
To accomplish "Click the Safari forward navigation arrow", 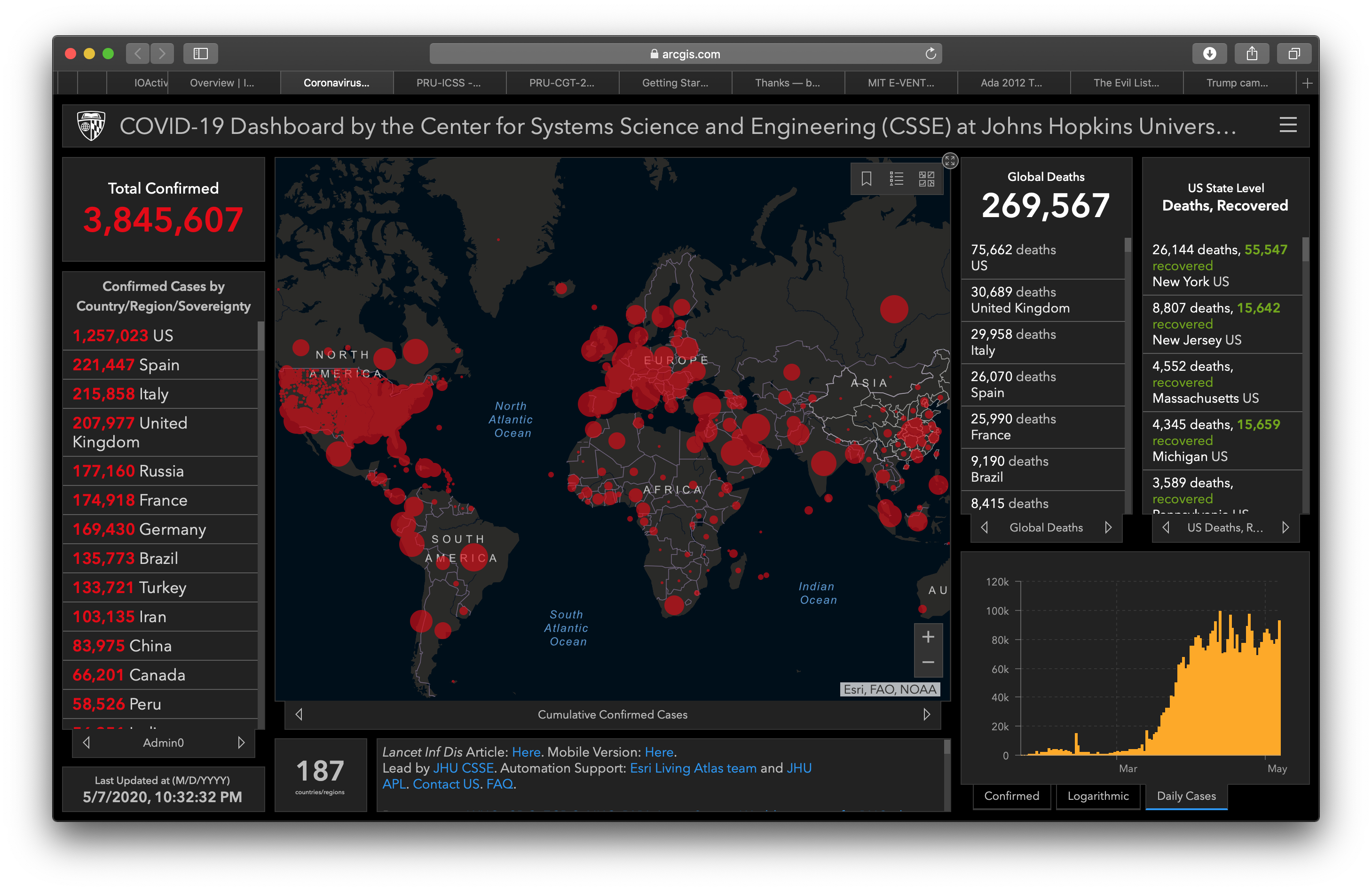I will pos(162,54).
